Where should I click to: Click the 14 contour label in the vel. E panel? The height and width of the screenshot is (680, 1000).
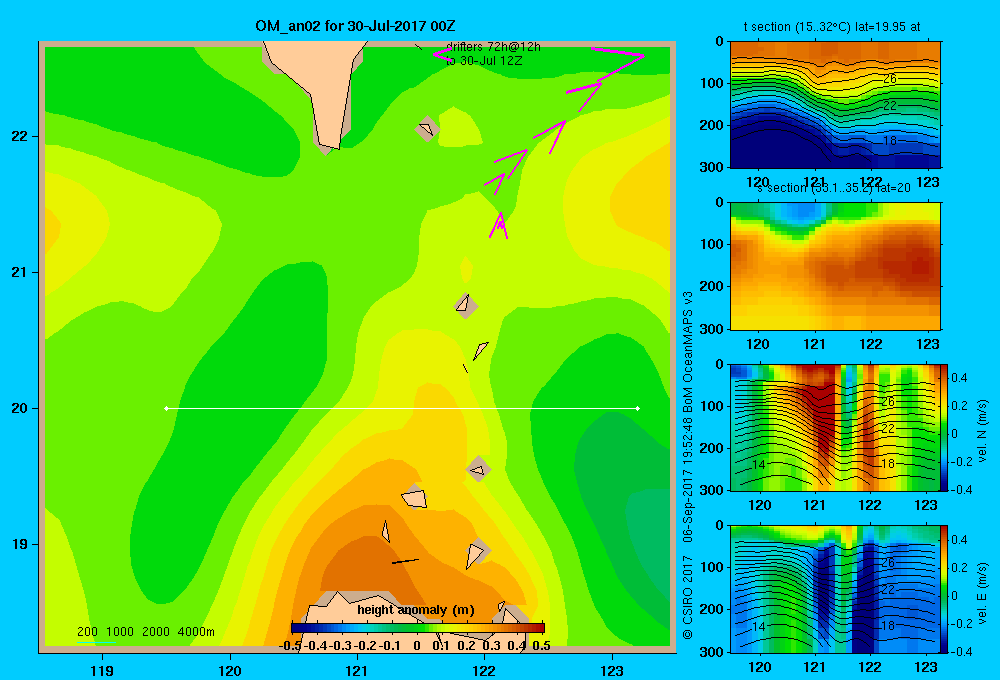coord(758,626)
